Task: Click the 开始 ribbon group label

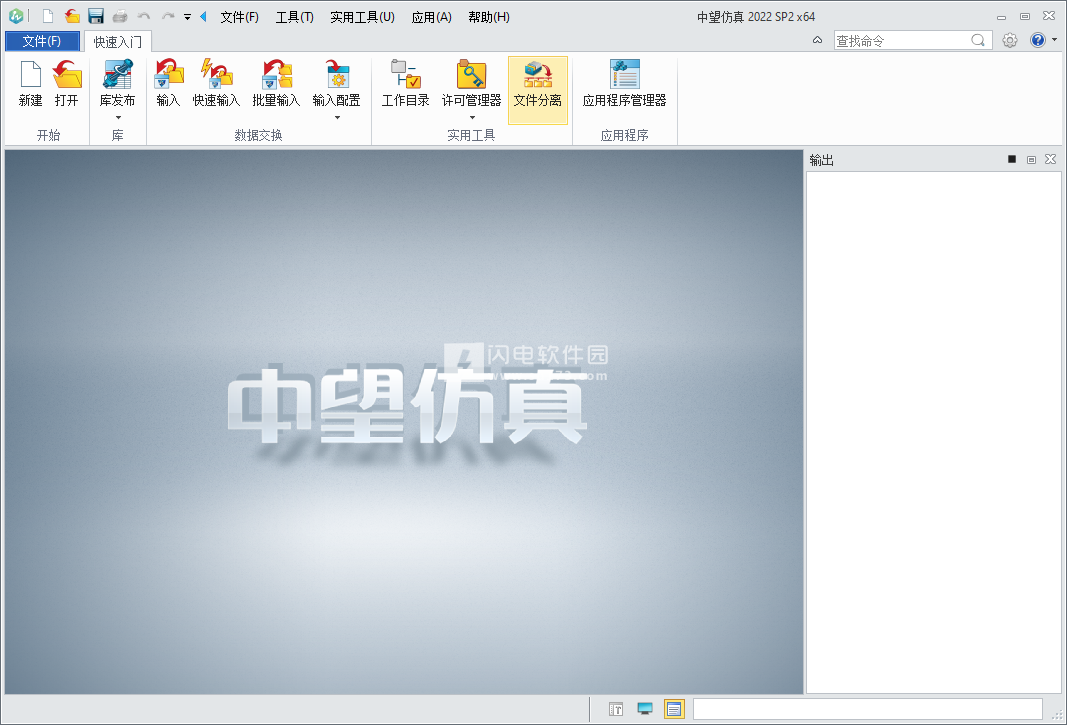Action: click(48, 135)
